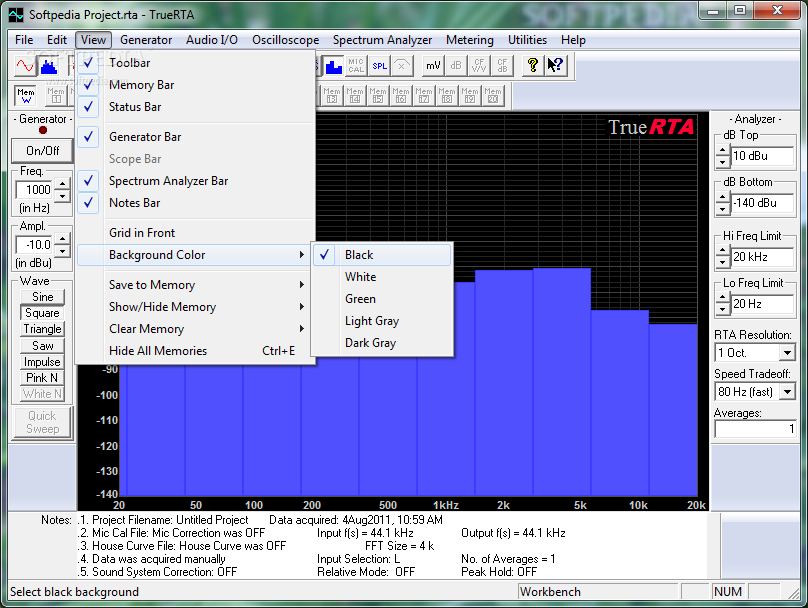Expand the Show/Hide Memory submenu
Viewport: 808px width, 608px height.
point(196,307)
